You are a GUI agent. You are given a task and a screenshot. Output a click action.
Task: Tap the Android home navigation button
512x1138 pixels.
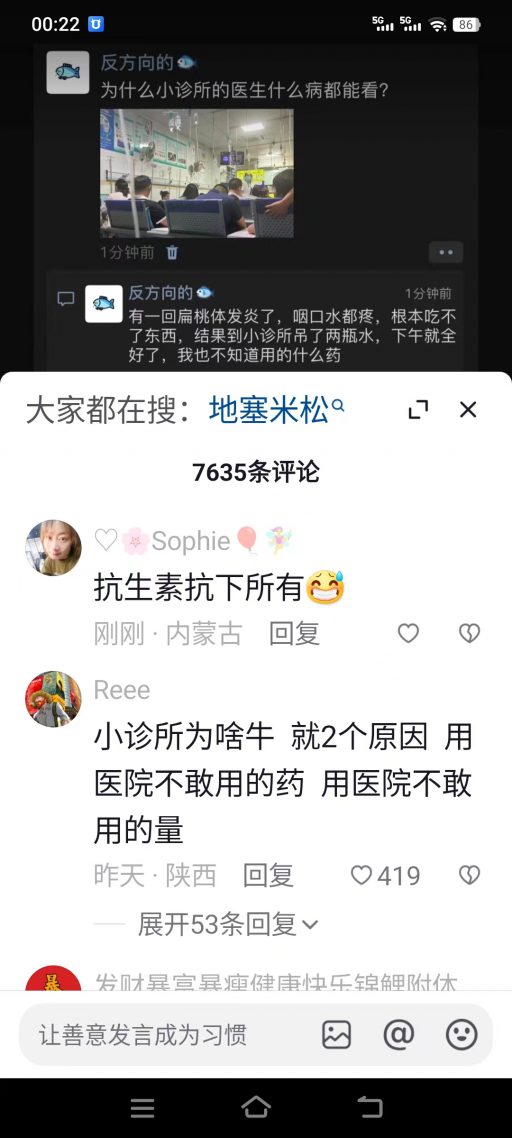pos(256,1107)
